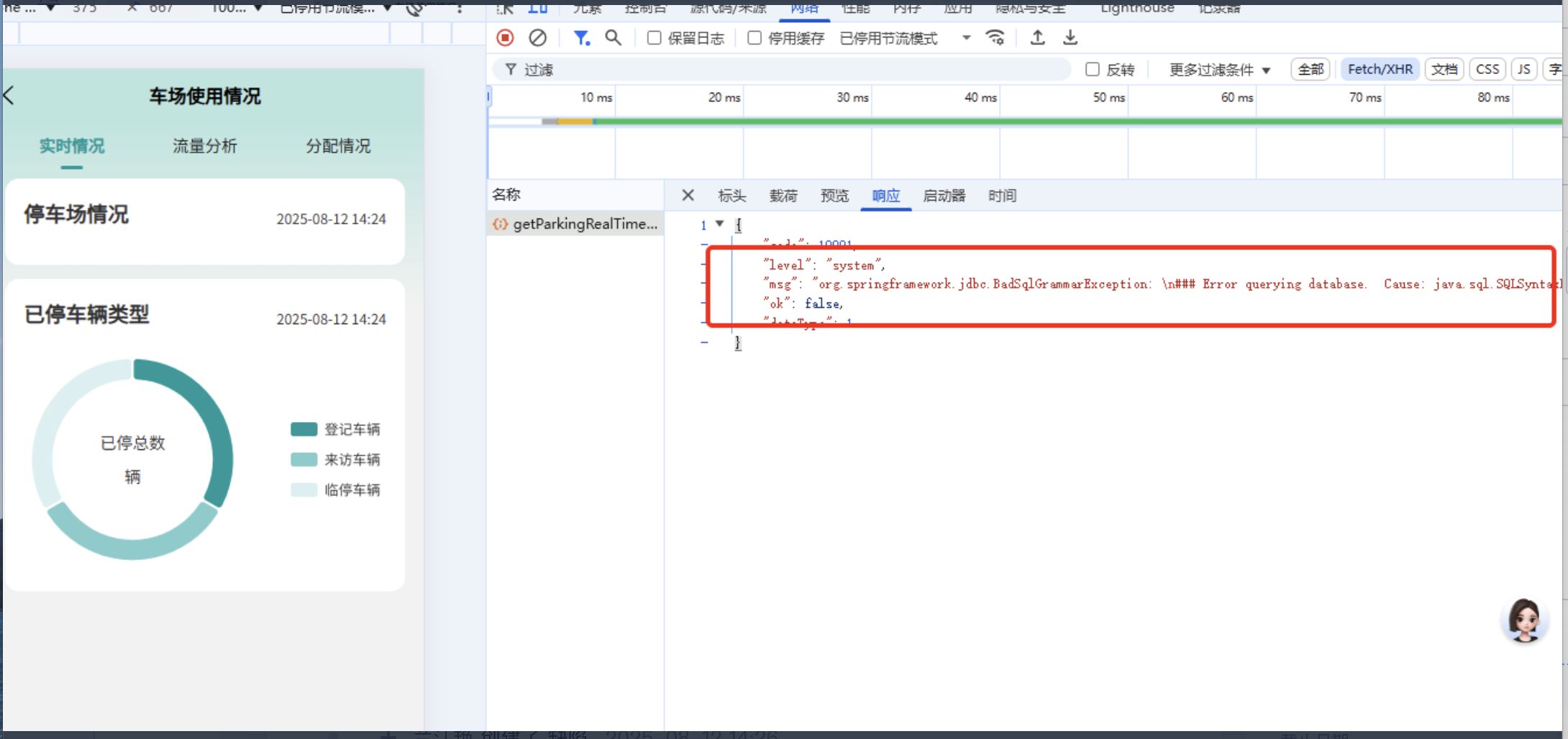
Task: Click the export HAR download icon
Action: (x=1070, y=37)
